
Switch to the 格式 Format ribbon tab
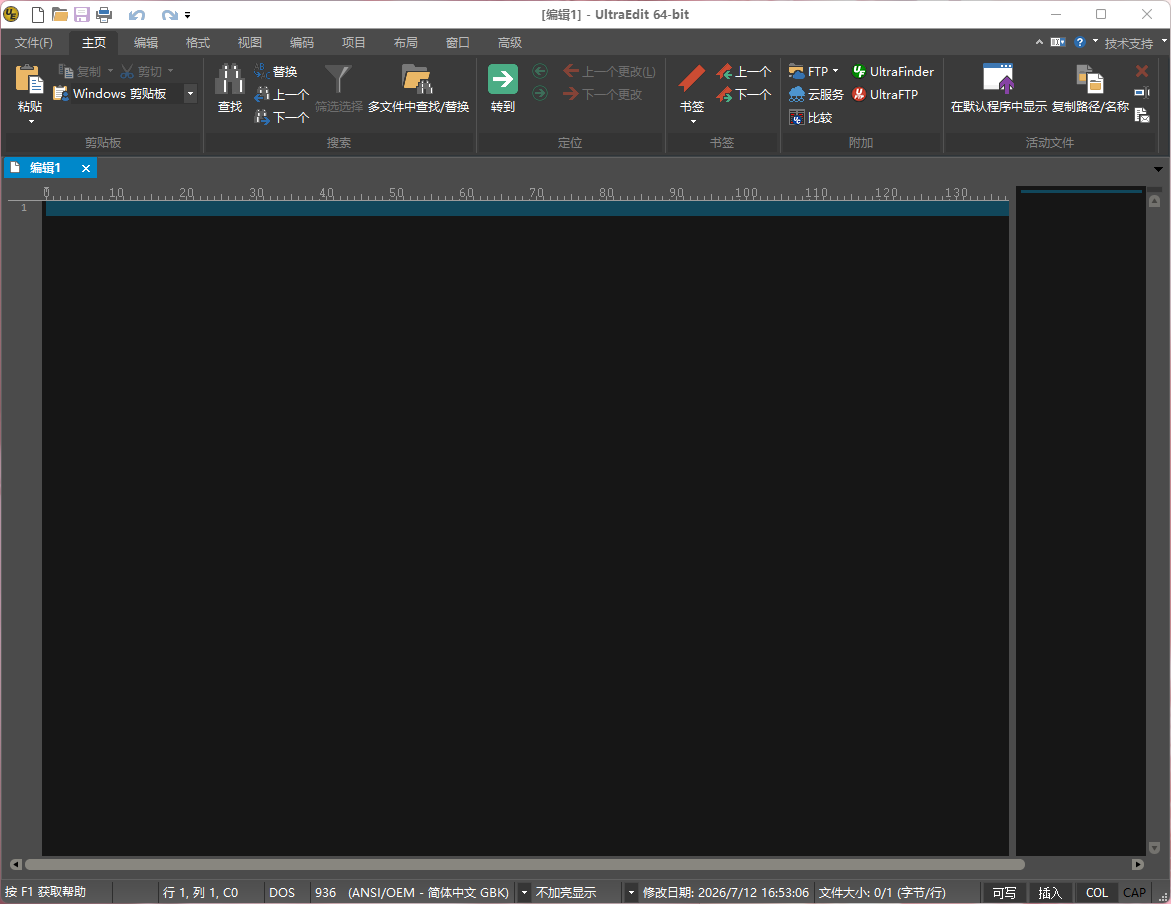pyautogui.click(x=198, y=43)
